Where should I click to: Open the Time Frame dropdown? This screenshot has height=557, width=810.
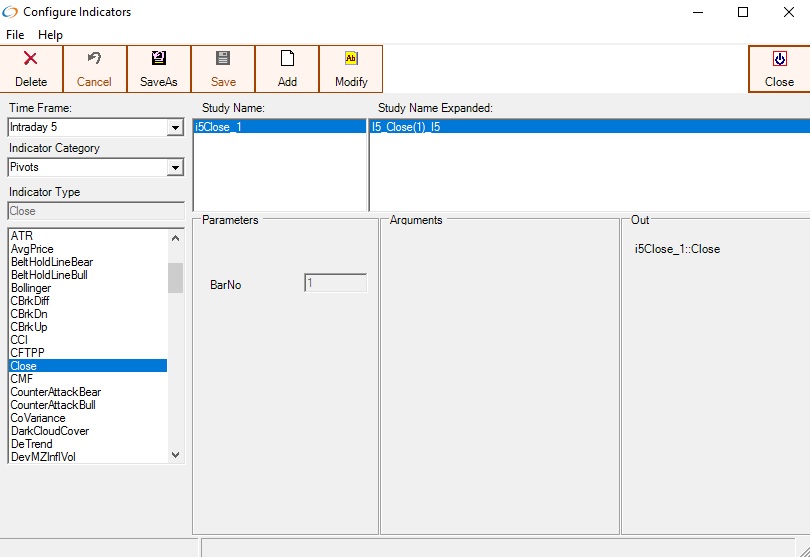coord(175,128)
